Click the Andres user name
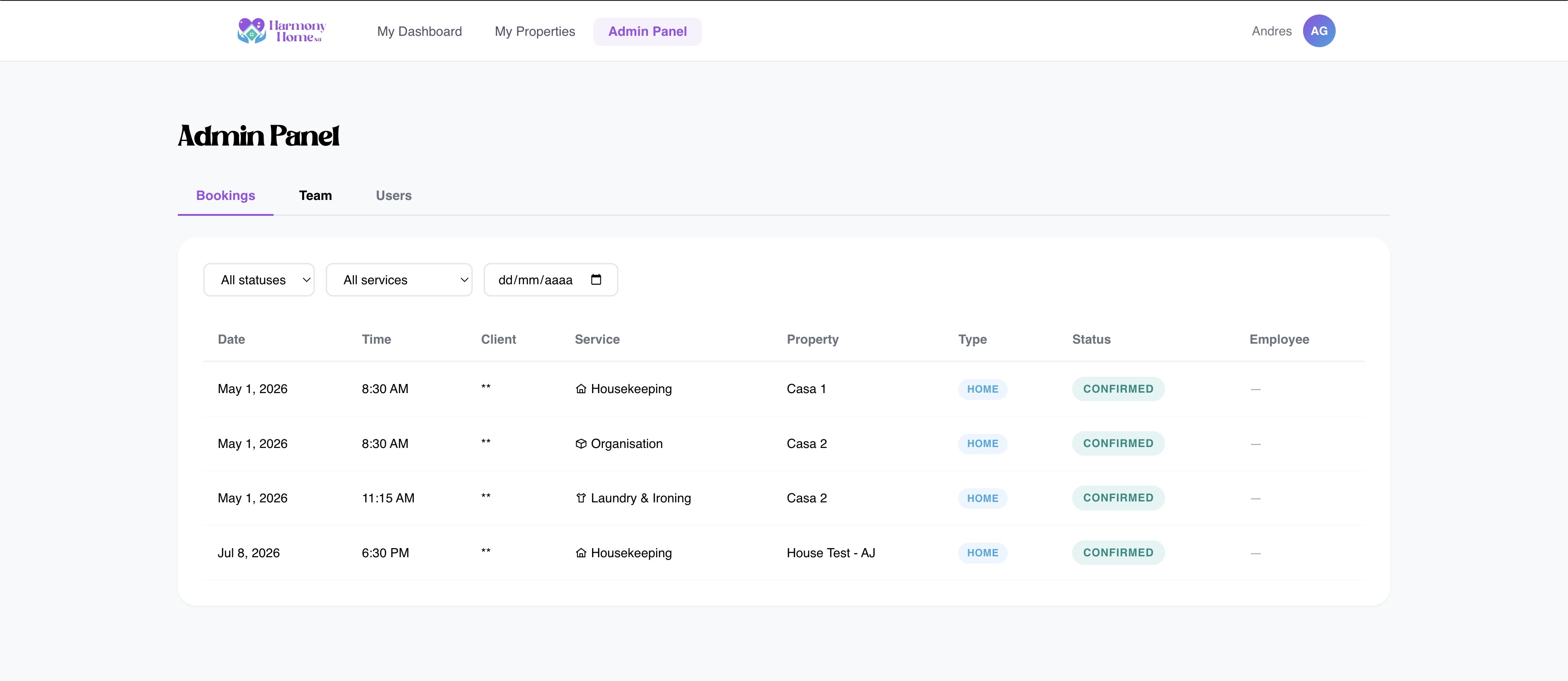Image resolution: width=1568 pixels, height=681 pixels. coord(1272,32)
